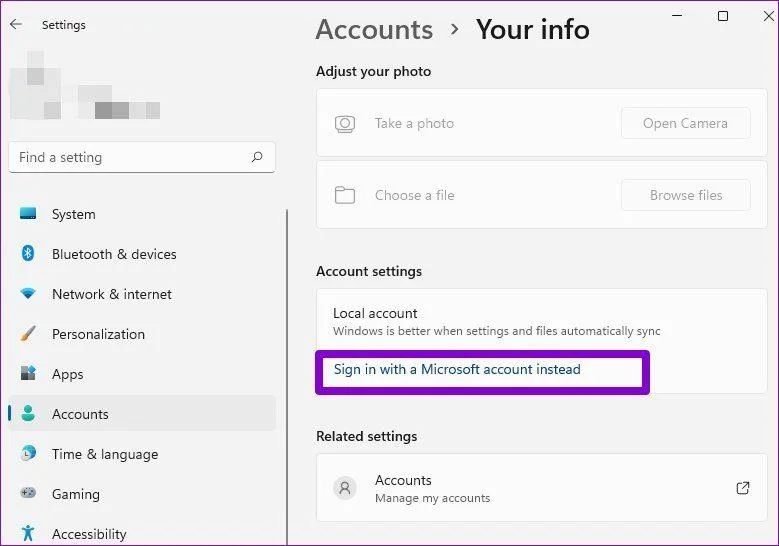This screenshot has width=779, height=546.
Task: Open the System settings category
Action: (x=142, y=214)
